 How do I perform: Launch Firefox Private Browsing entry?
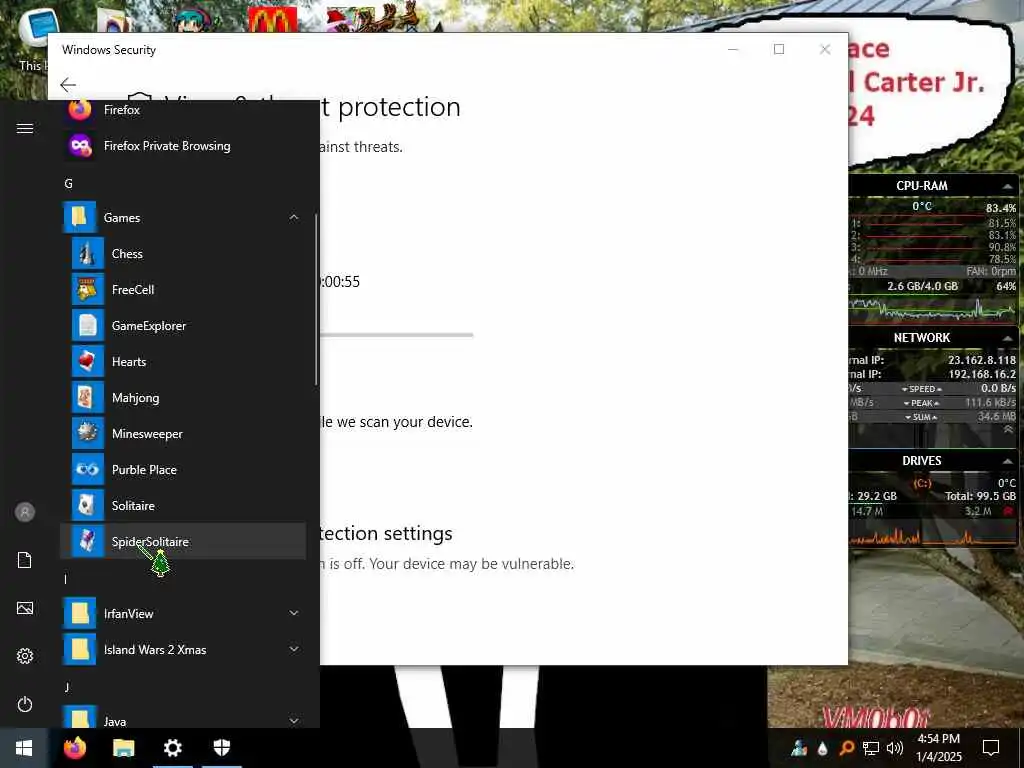coord(183,146)
